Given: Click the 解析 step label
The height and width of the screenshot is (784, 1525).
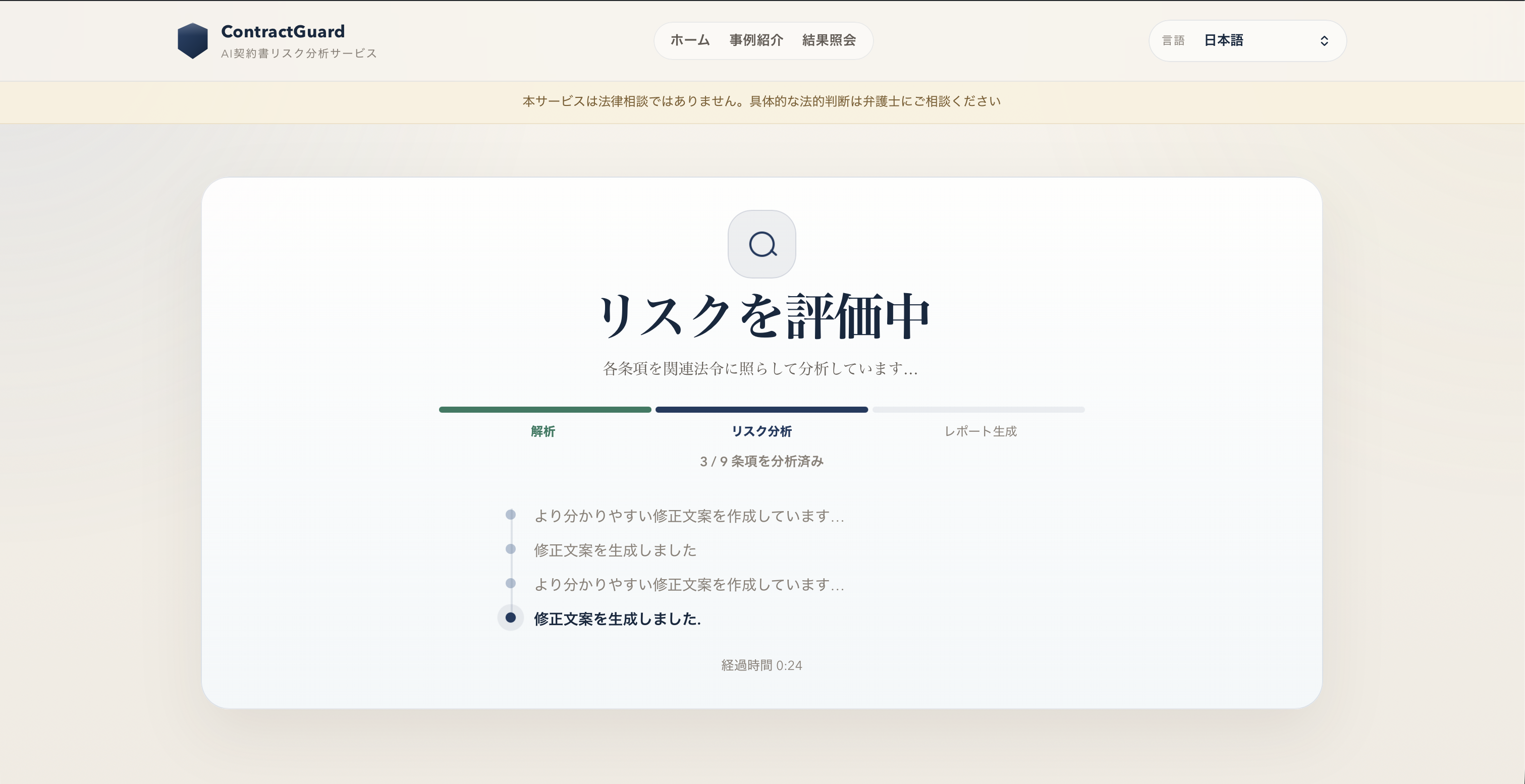Looking at the screenshot, I should pyautogui.click(x=543, y=431).
